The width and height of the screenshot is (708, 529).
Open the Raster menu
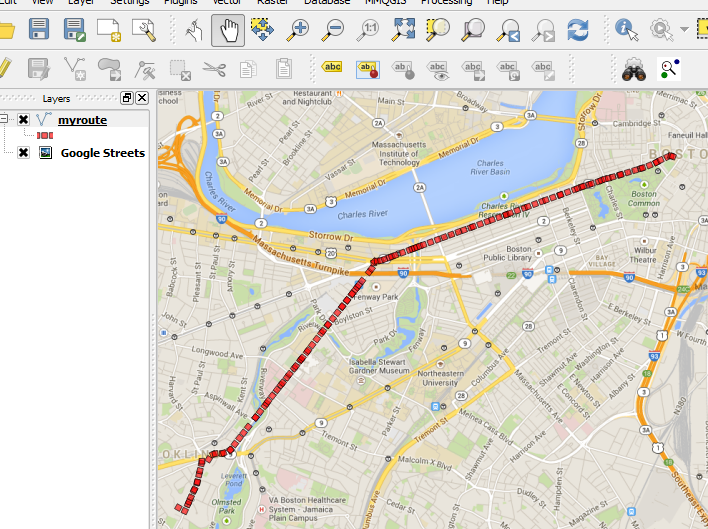click(273, 2)
